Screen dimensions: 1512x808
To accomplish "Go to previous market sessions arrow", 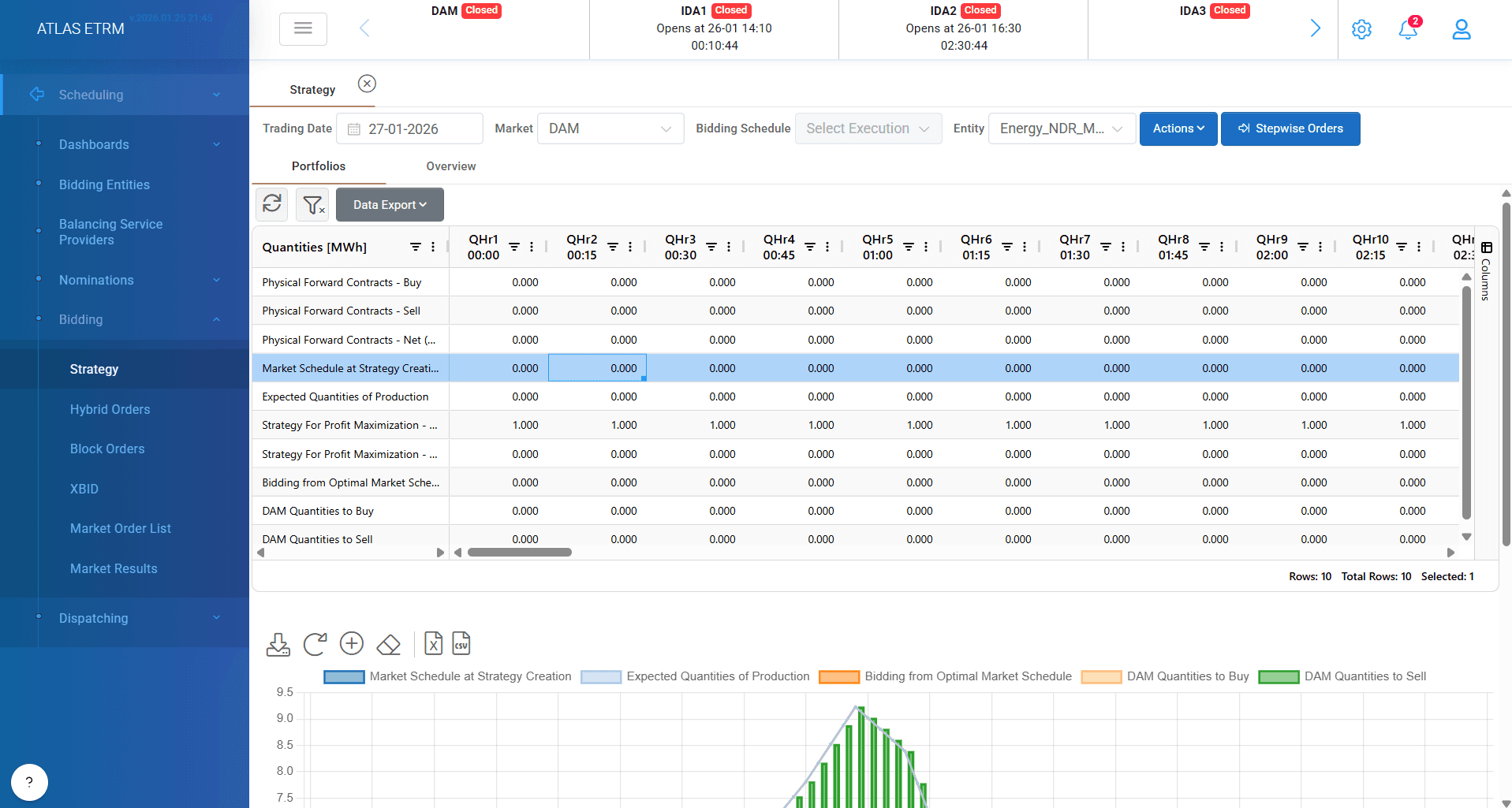I will [364, 28].
